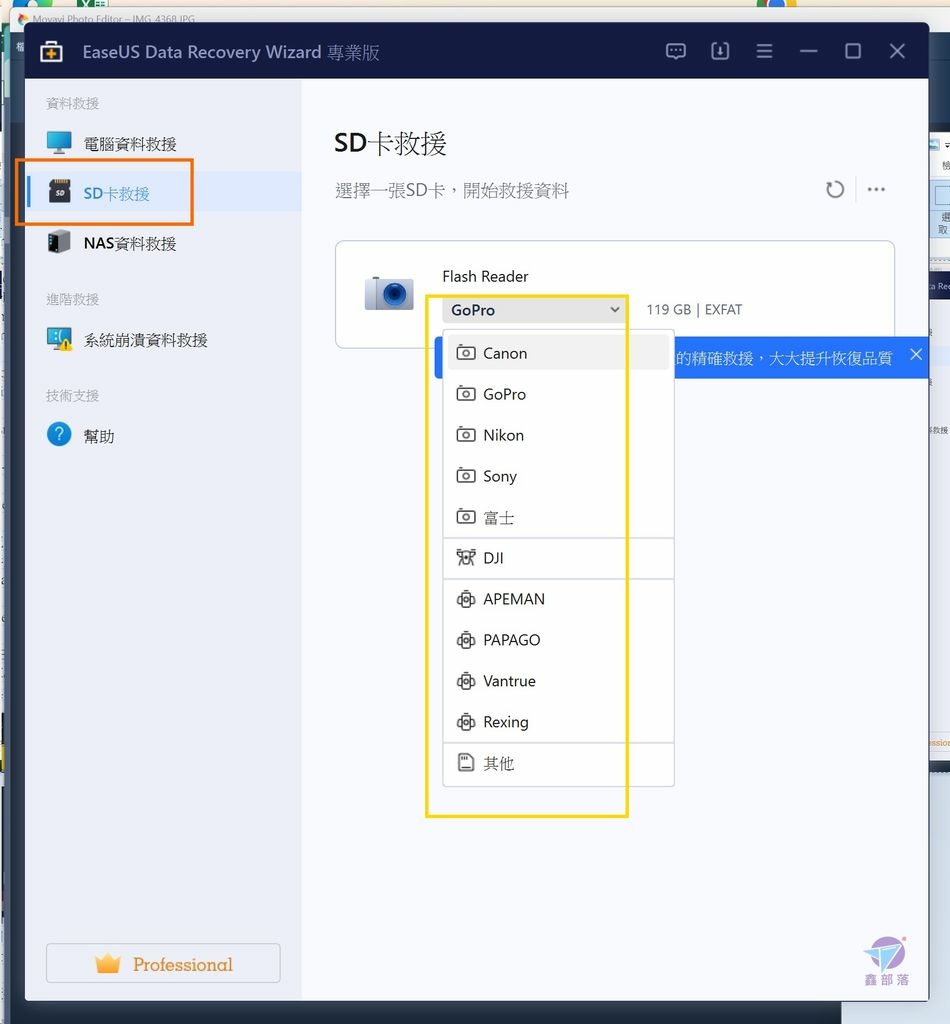Collapse the GoPro camera brand dropdown
This screenshot has height=1024, width=950.
coord(533,310)
